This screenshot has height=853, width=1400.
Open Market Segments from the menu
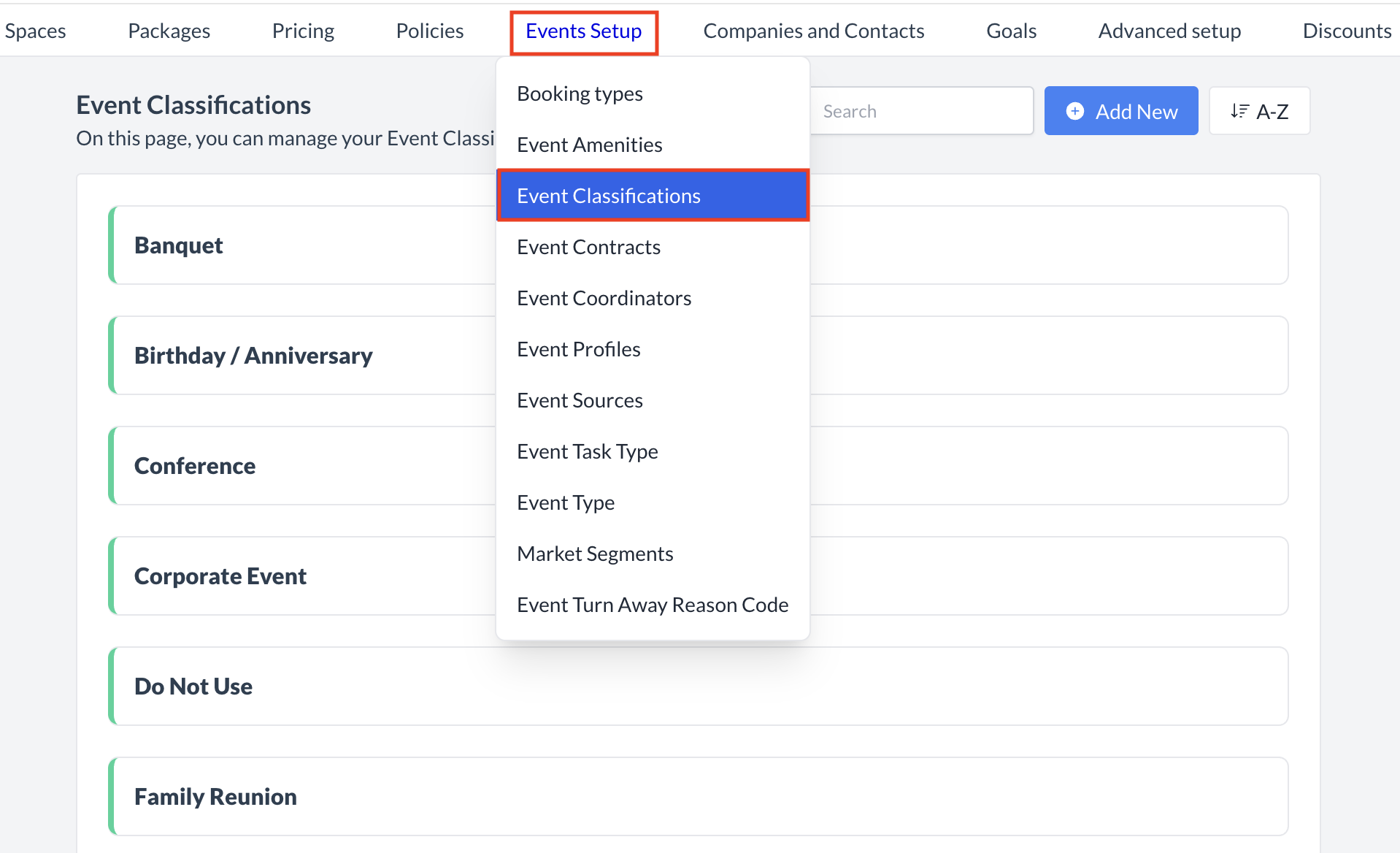click(x=594, y=554)
